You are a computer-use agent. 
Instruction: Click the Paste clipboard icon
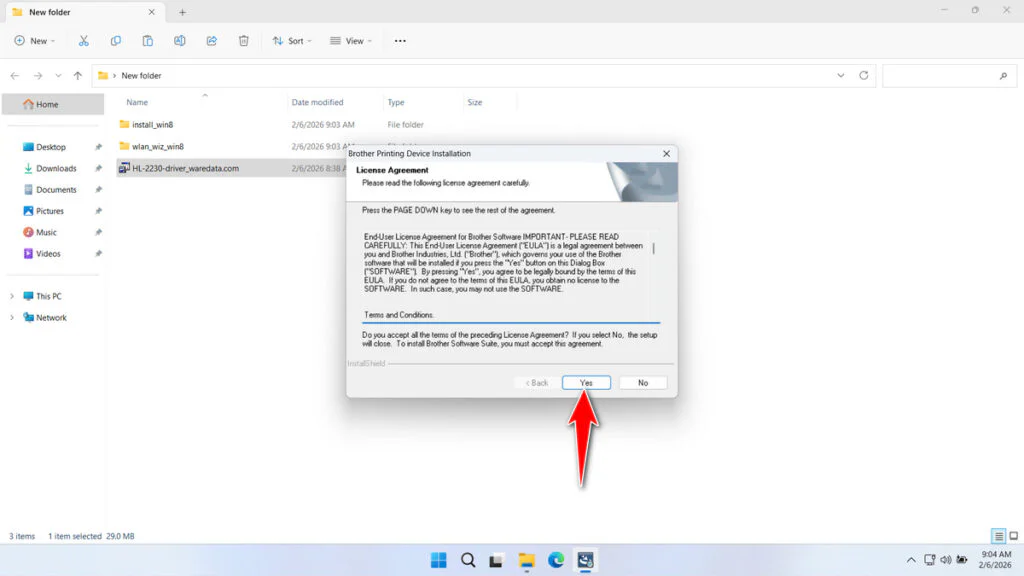pos(148,41)
